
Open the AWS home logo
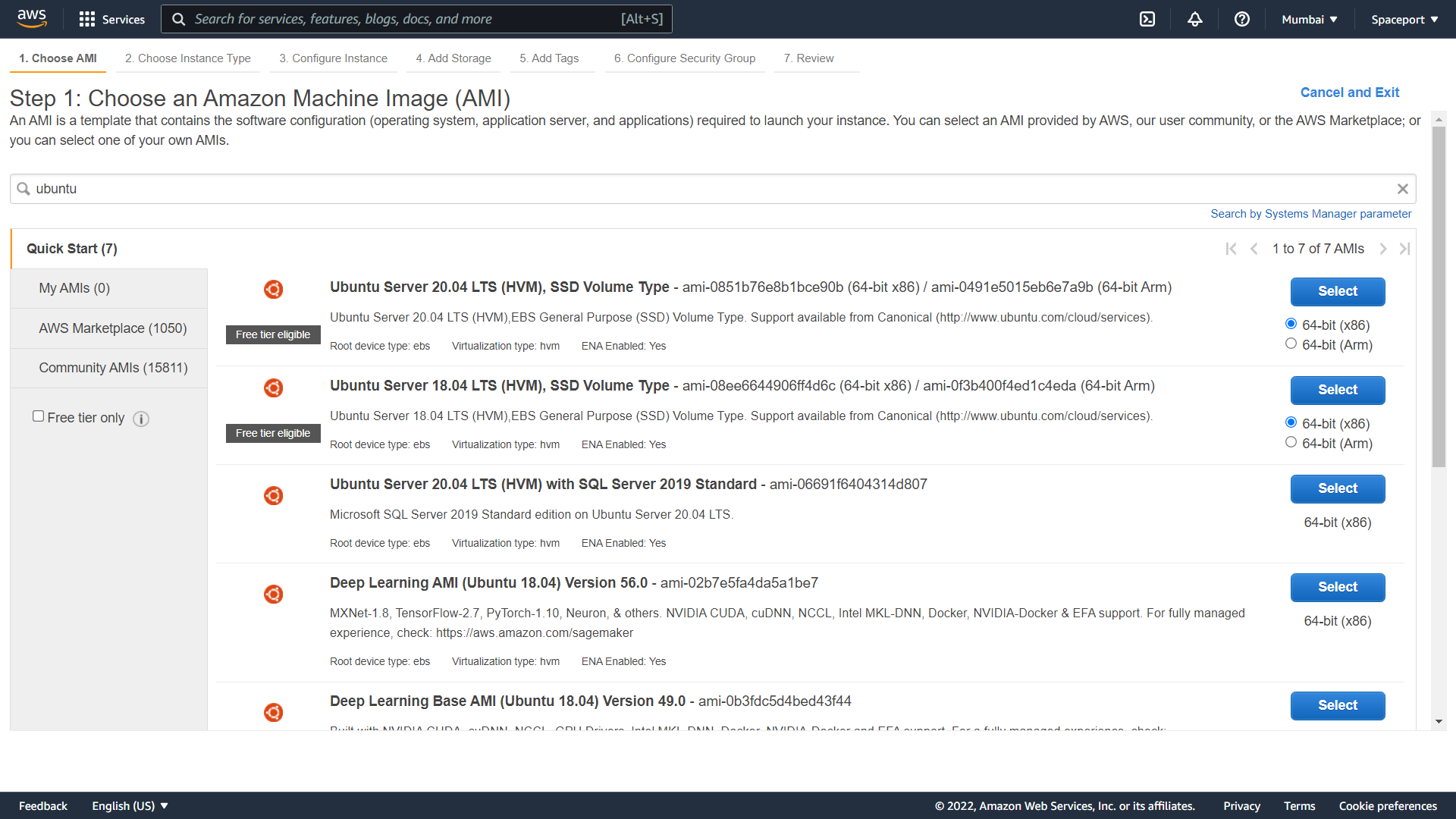[x=32, y=18]
